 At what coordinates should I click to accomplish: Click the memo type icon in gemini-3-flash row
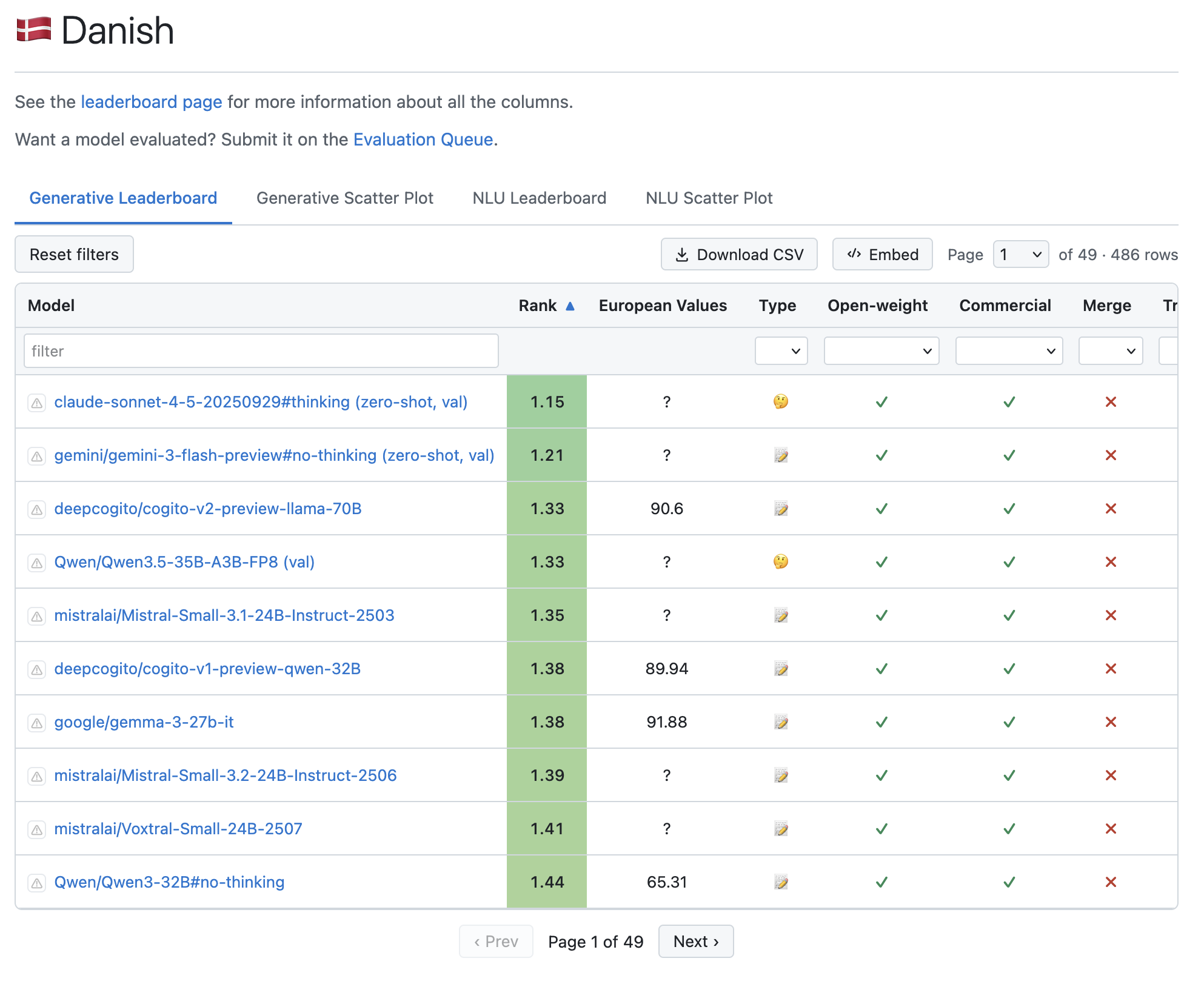pyautogui.click(x=781, y=455)
